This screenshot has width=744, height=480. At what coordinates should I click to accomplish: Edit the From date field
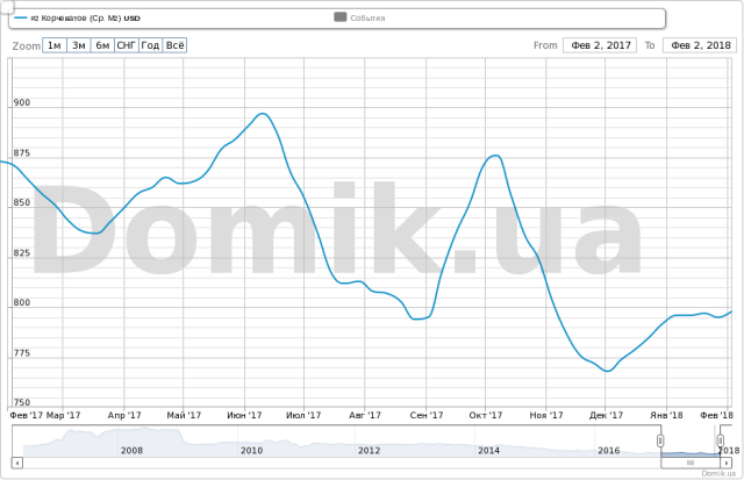coord(600,46)
